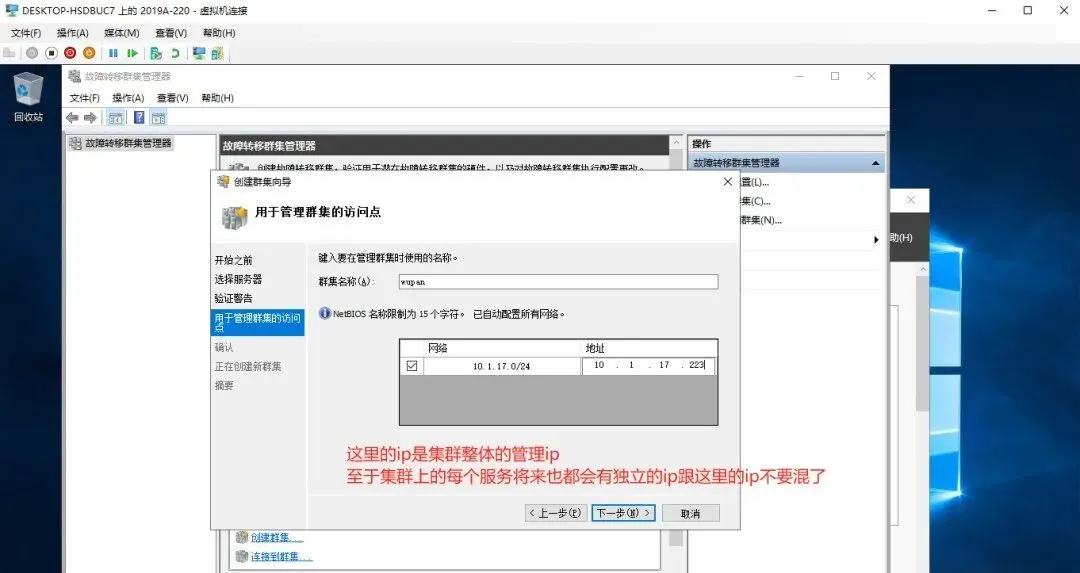Toggle enhanced session mode icon
Screen dimensions: 1080x573
click(x=199, y=53)
